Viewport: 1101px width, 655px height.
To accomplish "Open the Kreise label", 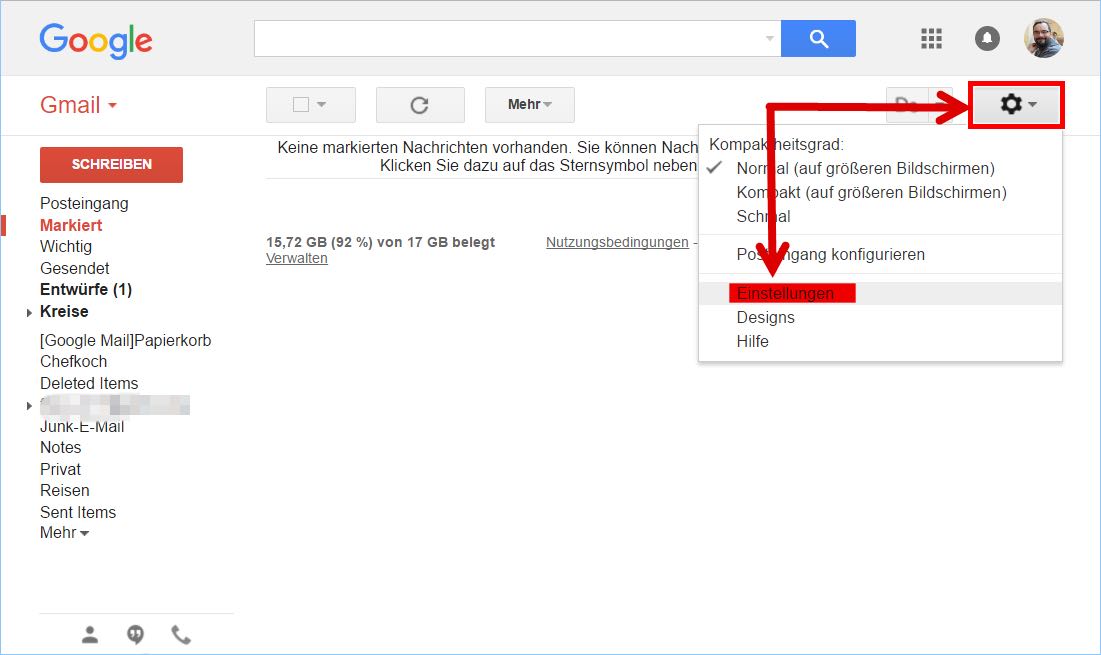I will click(x=64, y=312).
